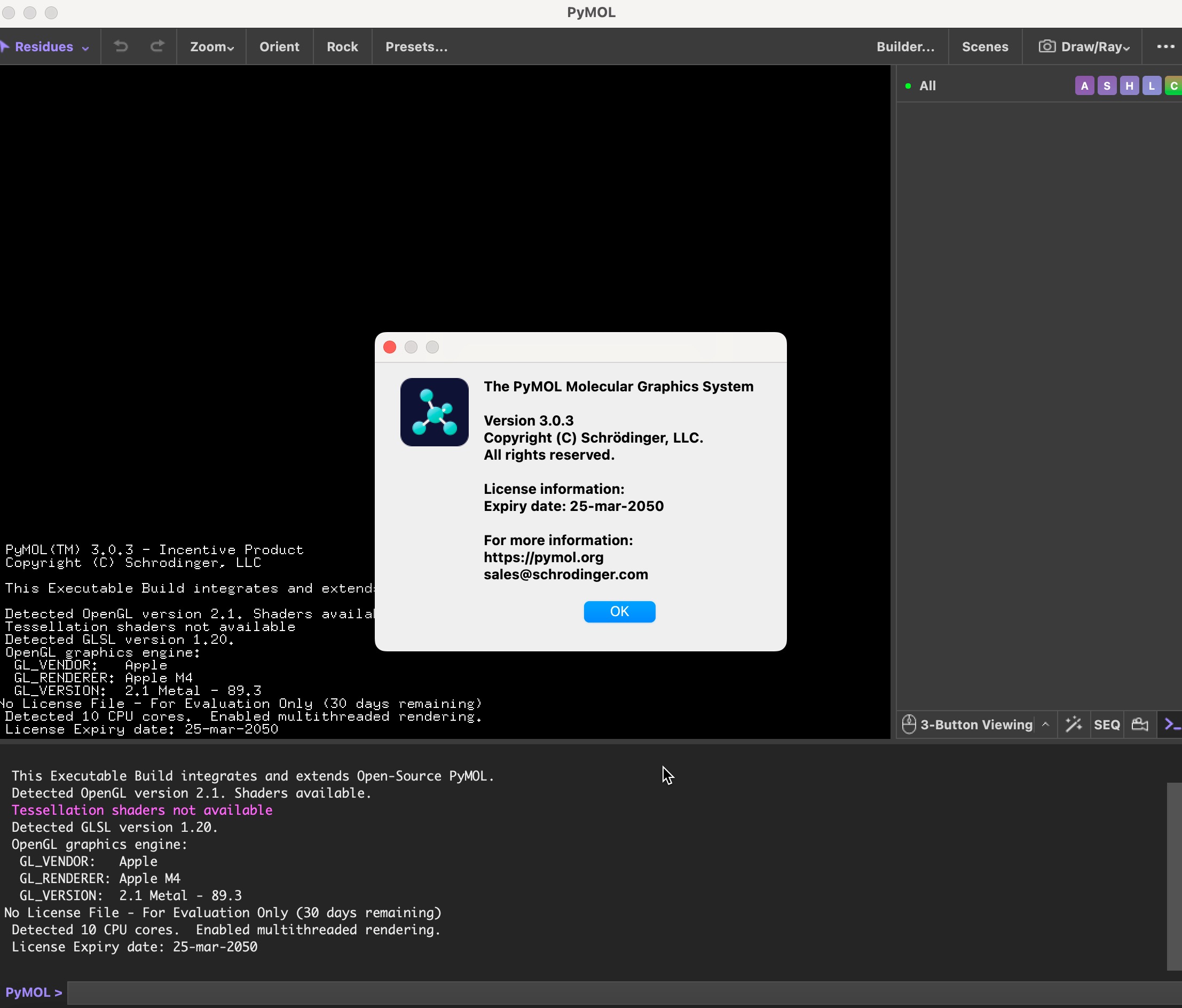This screenshot has width=1182, height=1008.
Task: Click the PyMOL molecule logo in dialog
Action: 434,412
